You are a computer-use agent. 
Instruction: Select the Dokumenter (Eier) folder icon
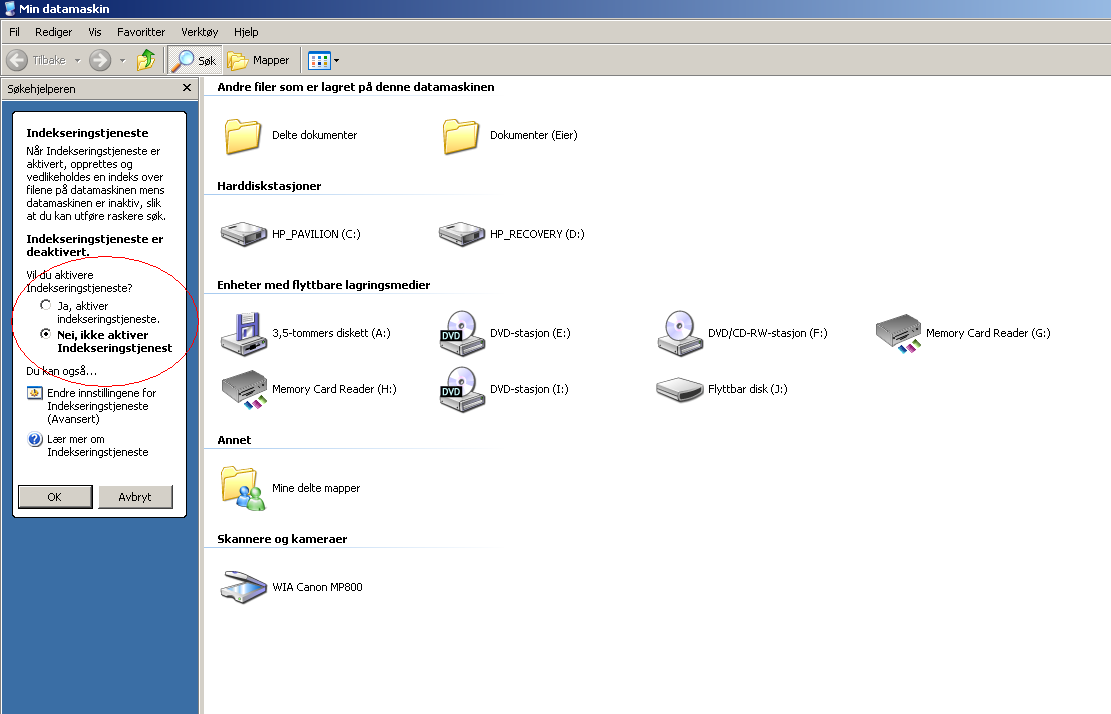point(461,135)
